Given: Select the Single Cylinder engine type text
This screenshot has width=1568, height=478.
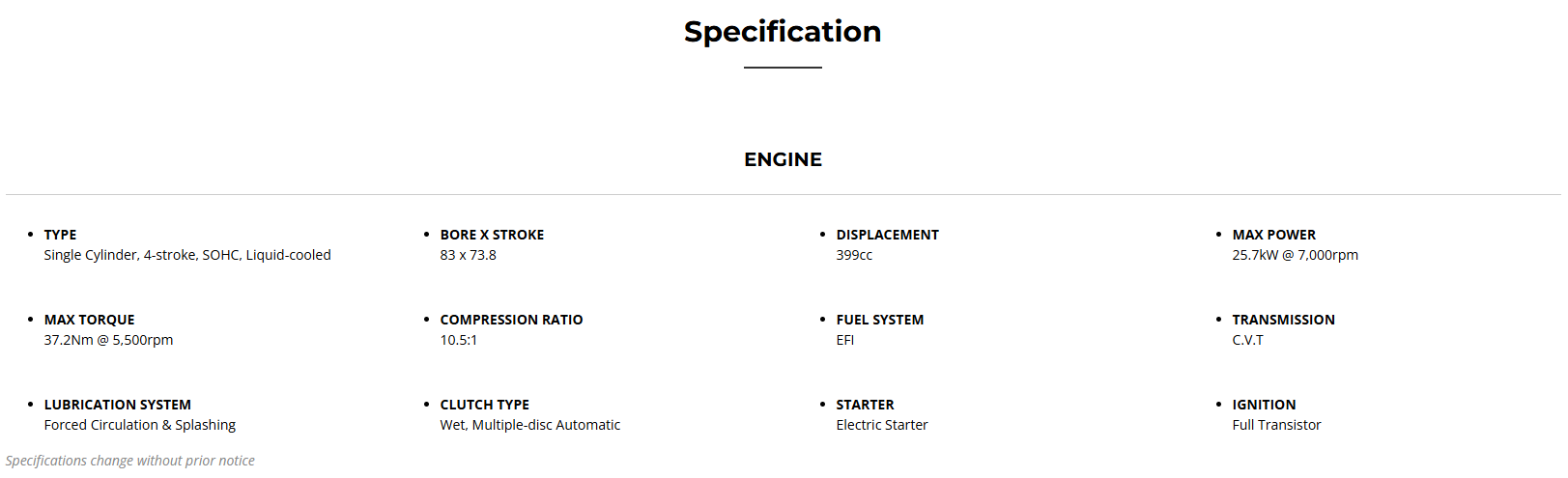Looking at the screenshot, I should (187, 255).
